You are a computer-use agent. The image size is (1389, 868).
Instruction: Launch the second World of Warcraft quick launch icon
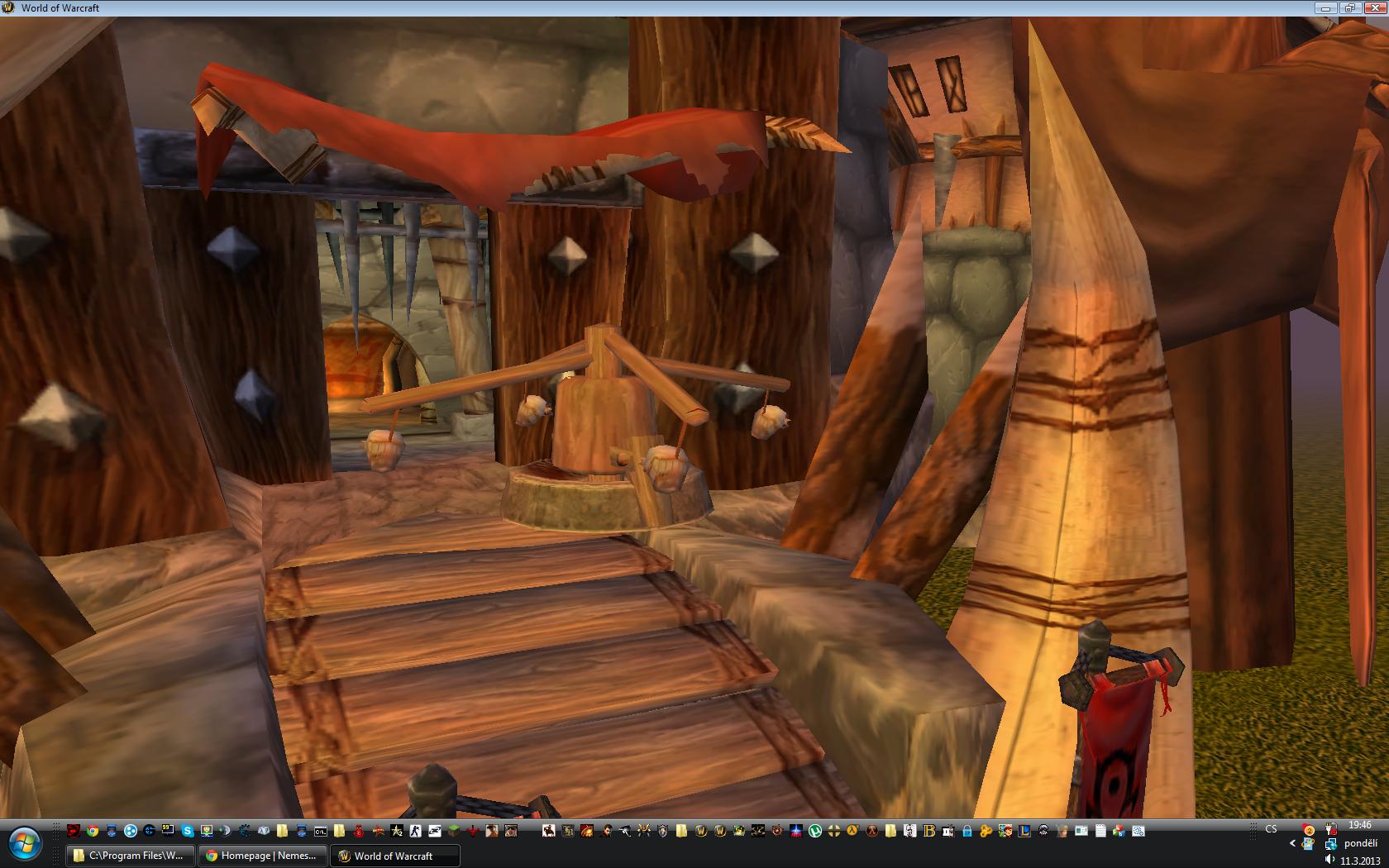click(x=720, y=831)
